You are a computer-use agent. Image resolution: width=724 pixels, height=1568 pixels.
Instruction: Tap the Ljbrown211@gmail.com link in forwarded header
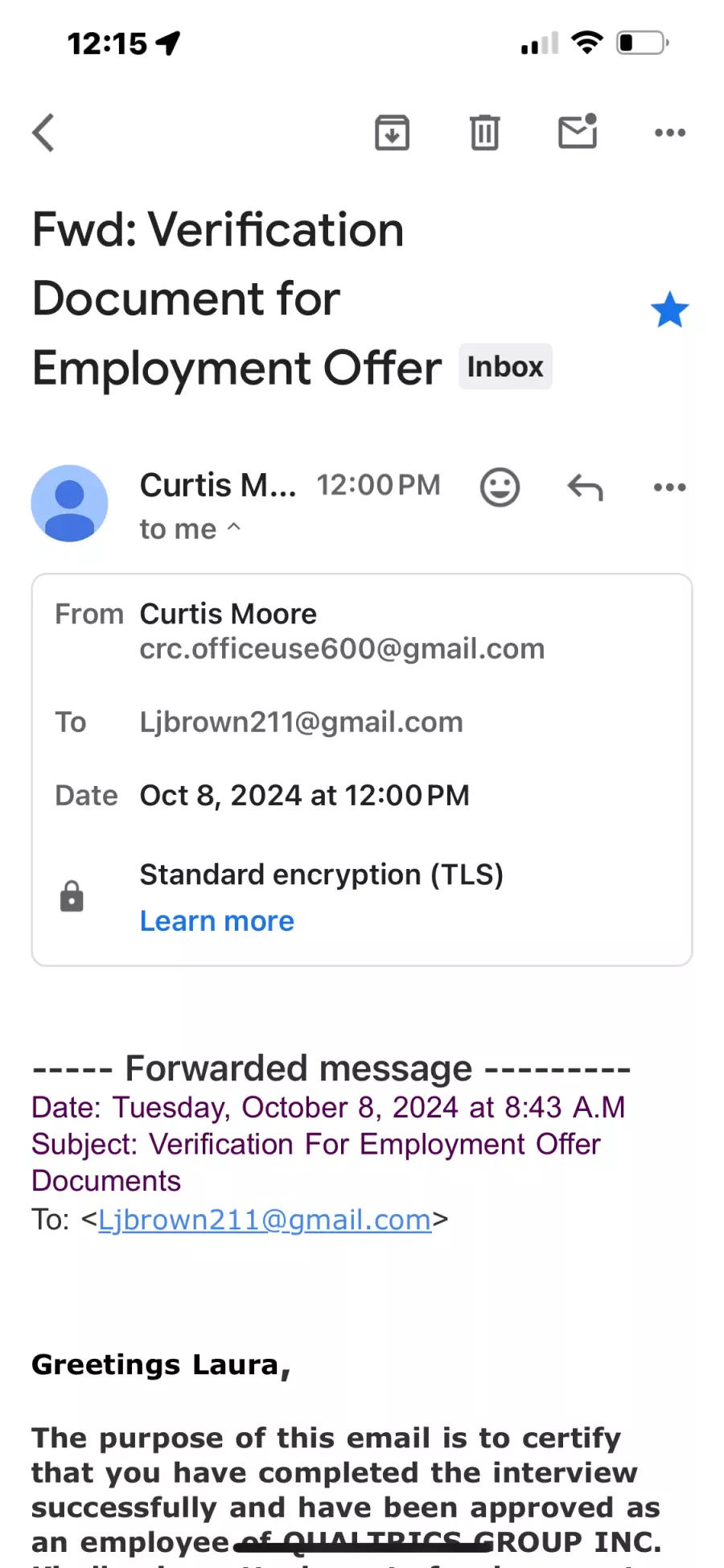[265, 1220]
